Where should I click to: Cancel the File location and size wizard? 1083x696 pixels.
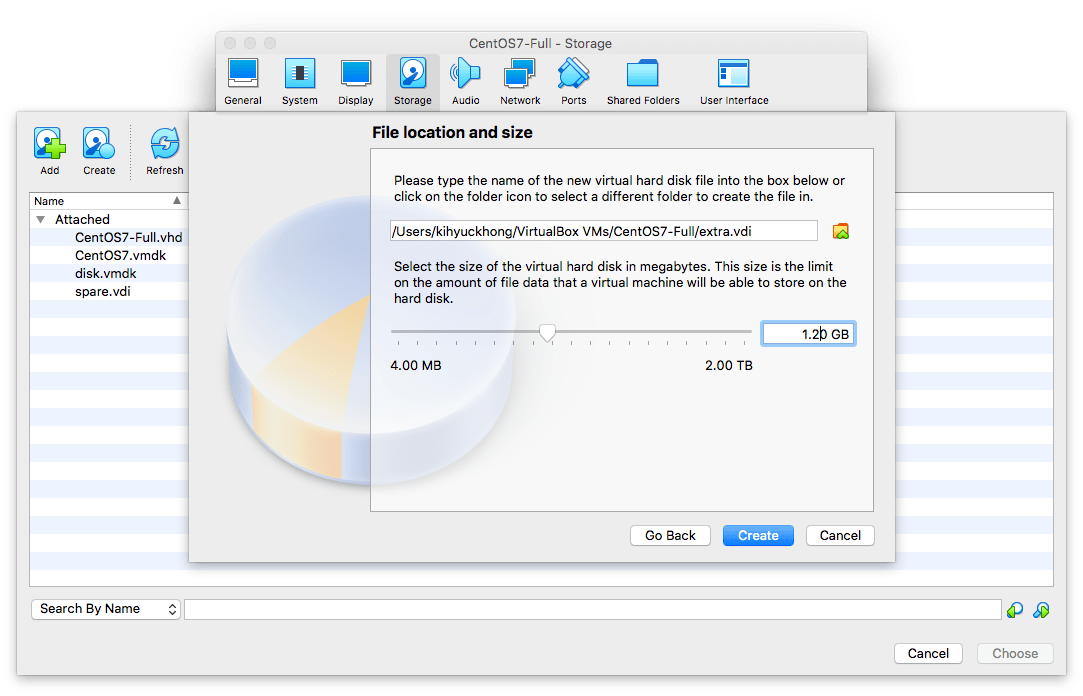[x=840, y=536]
